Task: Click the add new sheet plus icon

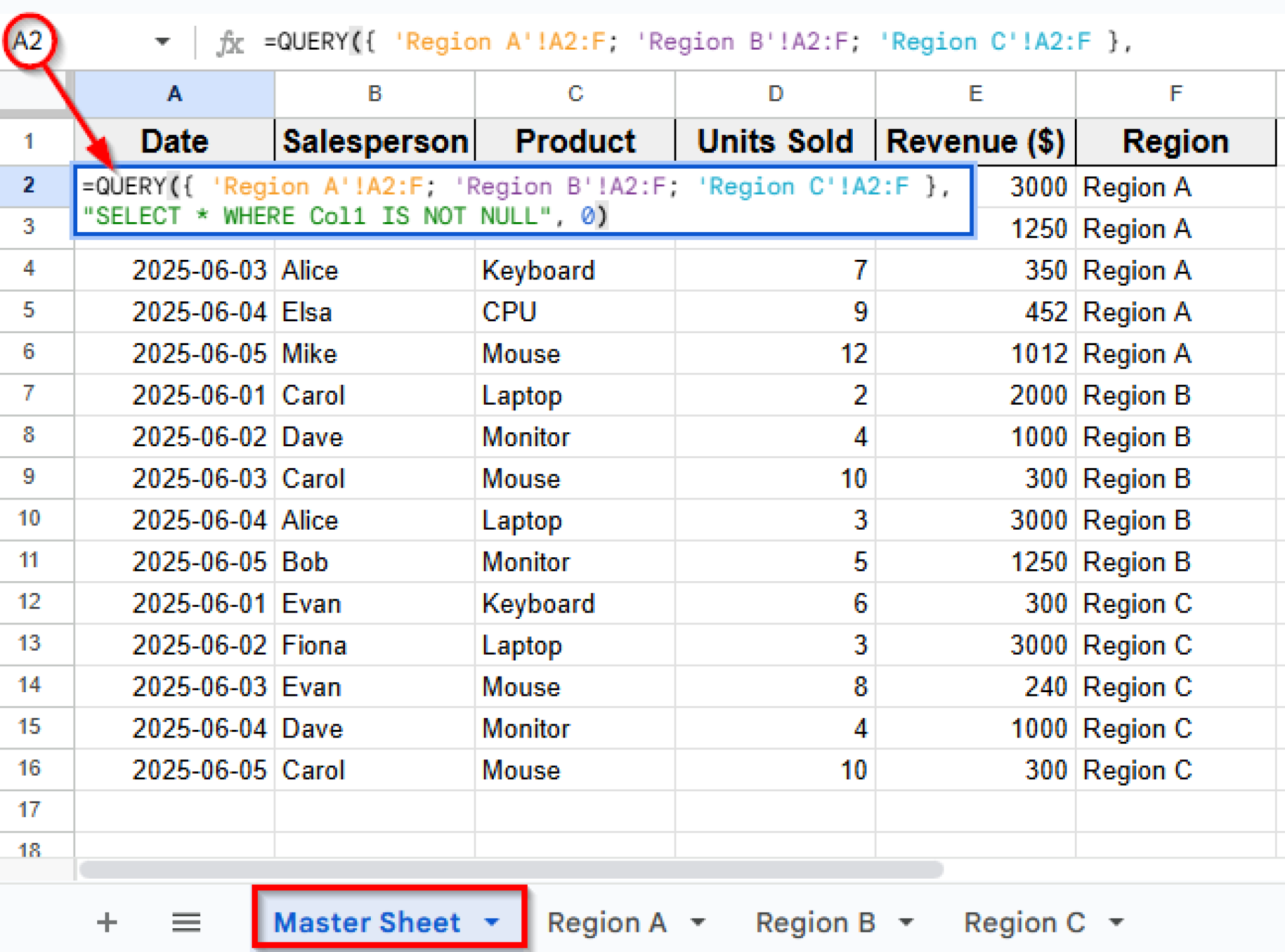Action: [x=107, y=923]
